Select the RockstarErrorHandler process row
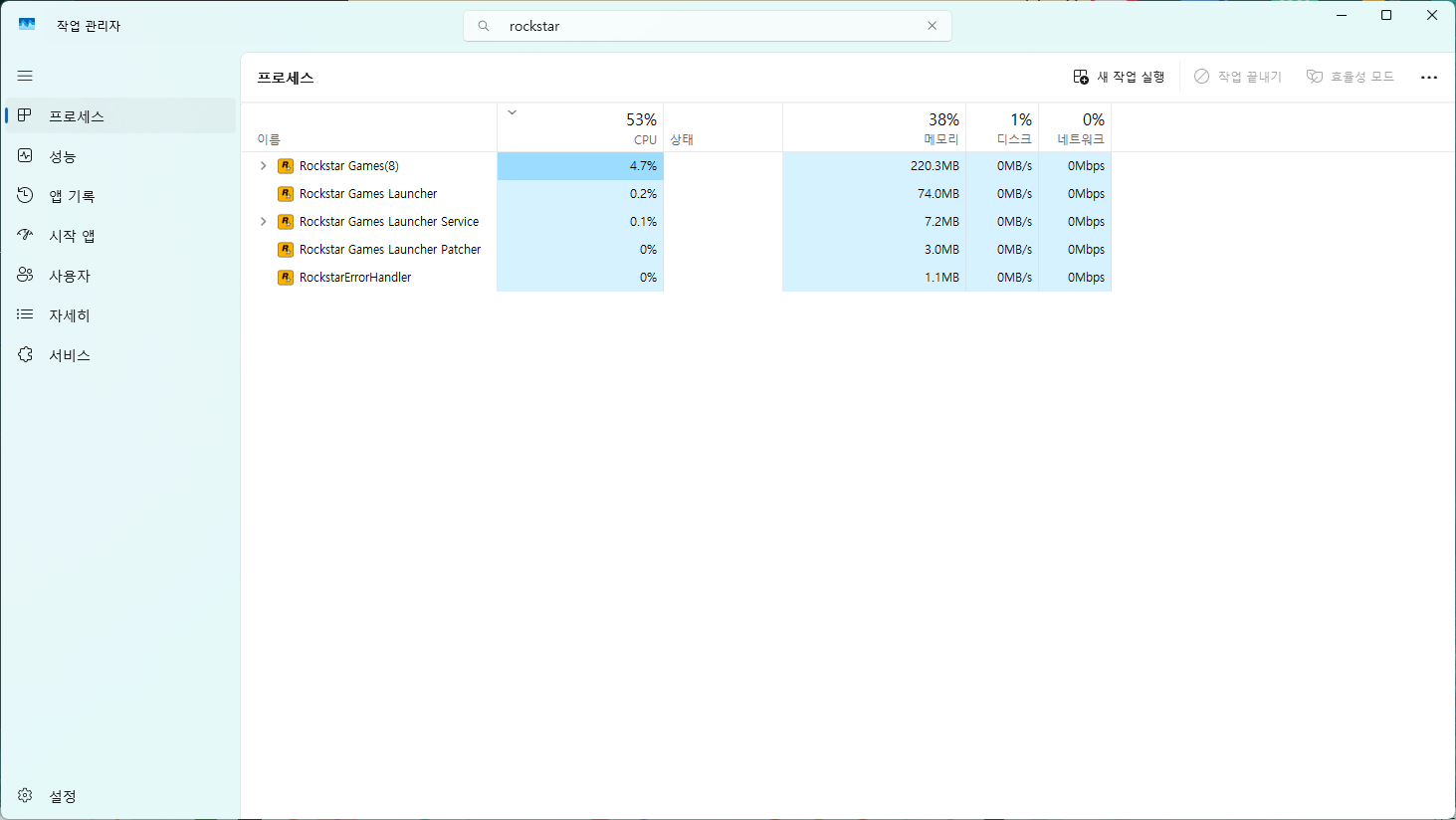1456x820 pixels. [355, 278]
